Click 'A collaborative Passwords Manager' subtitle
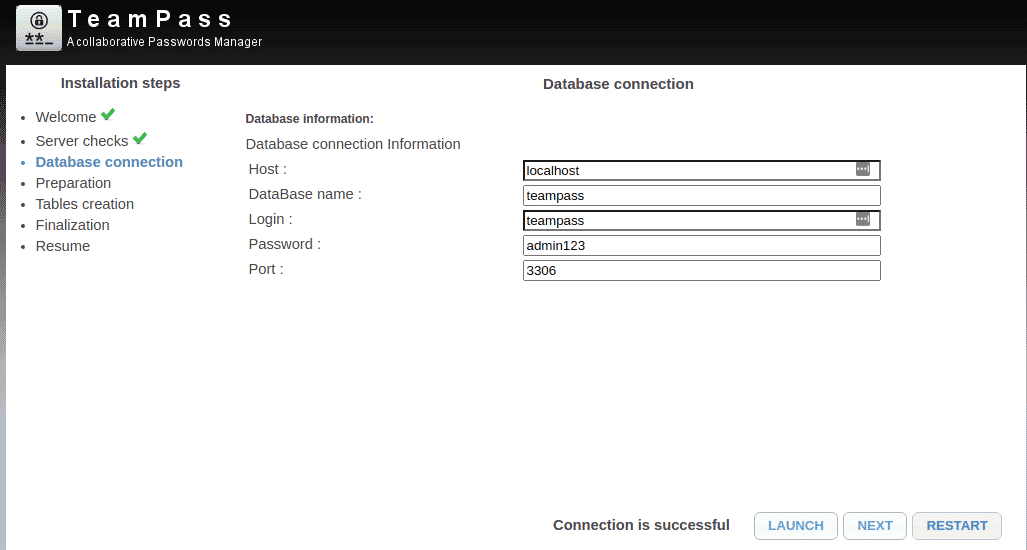 [x=164, y=42]
